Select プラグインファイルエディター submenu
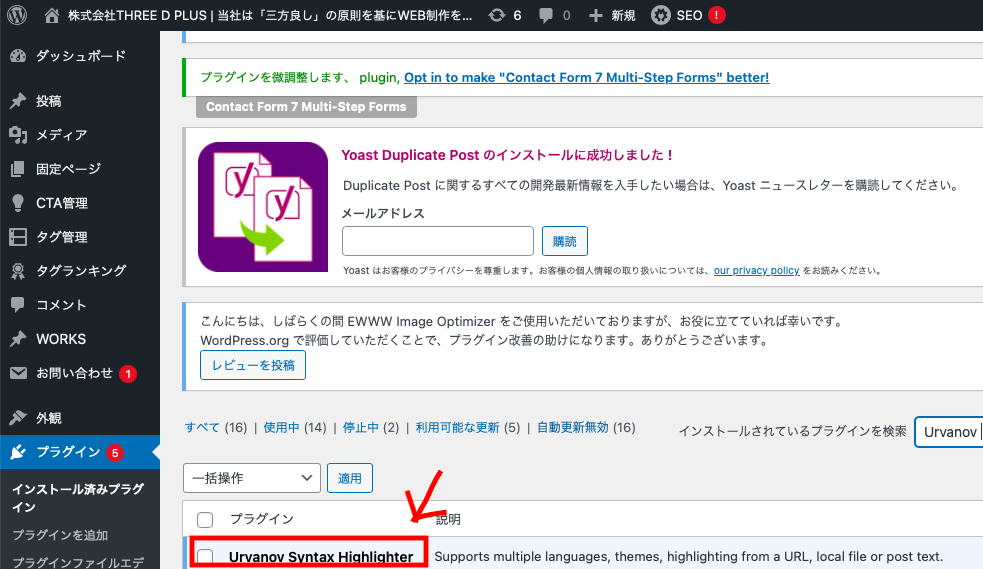This screenshot has height=569, width=983. [x=78, y=563]
